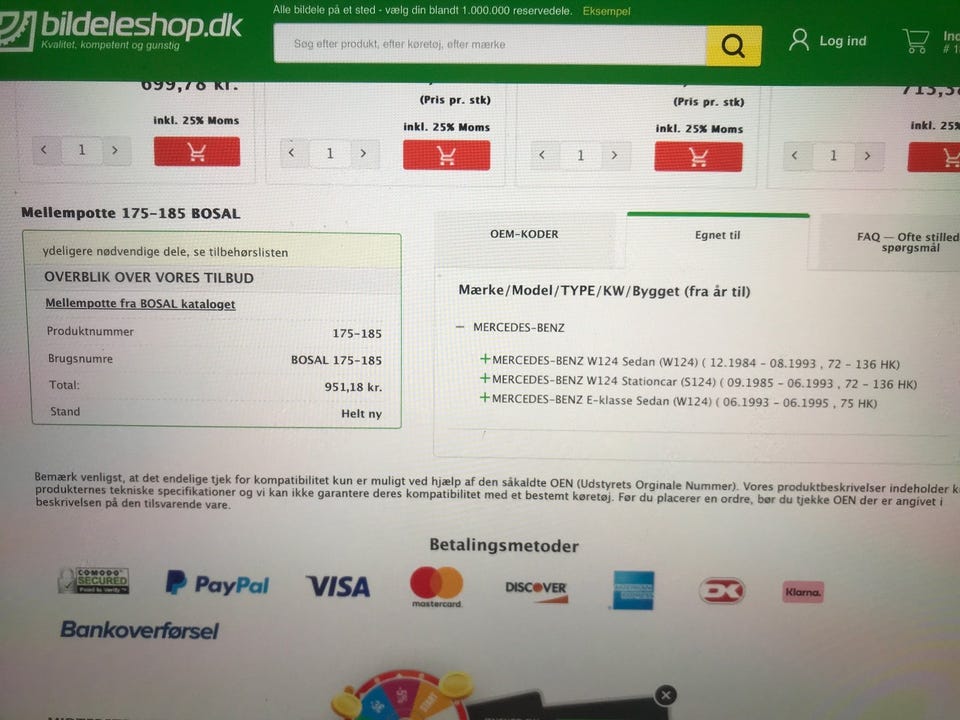This screenshot has height=720, width=960.
Task: Expand MERCEDES-BENZ E-klasse Sedan entry
Action: click(x=485, y=398)
